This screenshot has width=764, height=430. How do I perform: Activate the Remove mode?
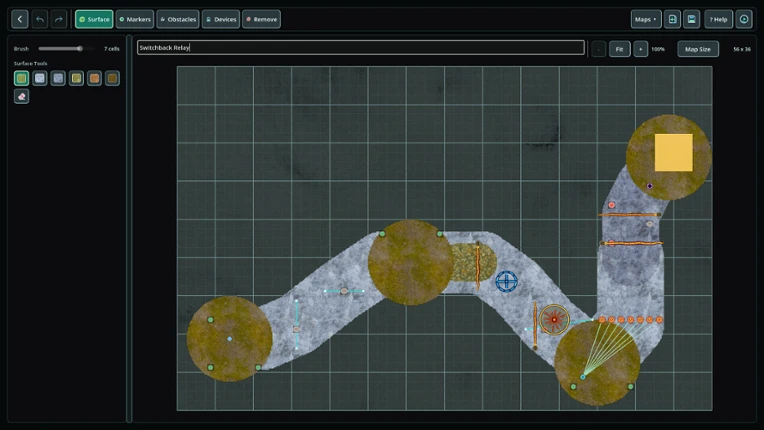point(261,19)
